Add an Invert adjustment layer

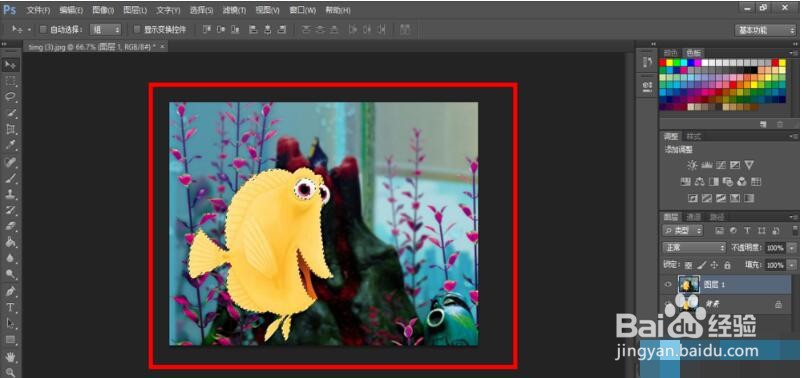click(x=693, y=198)
